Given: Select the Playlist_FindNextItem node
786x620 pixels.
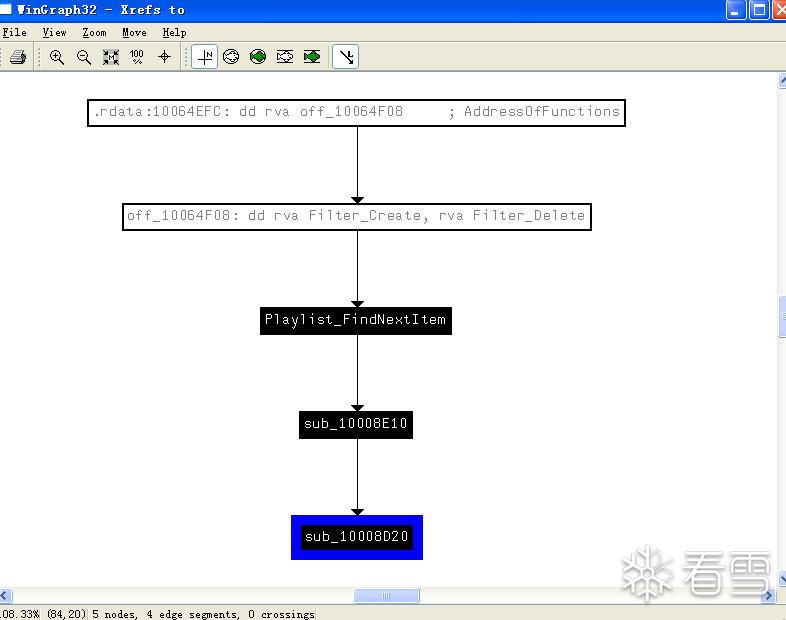Looking at the screenshot, I should 356,321.
